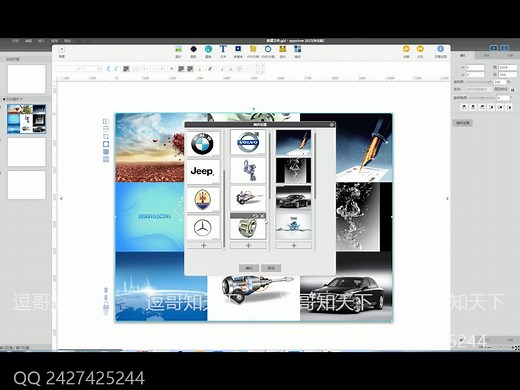520x390 pixels.
Task: Click the second yellow round icon at toolbar right
Action: [x=420, y=49]
